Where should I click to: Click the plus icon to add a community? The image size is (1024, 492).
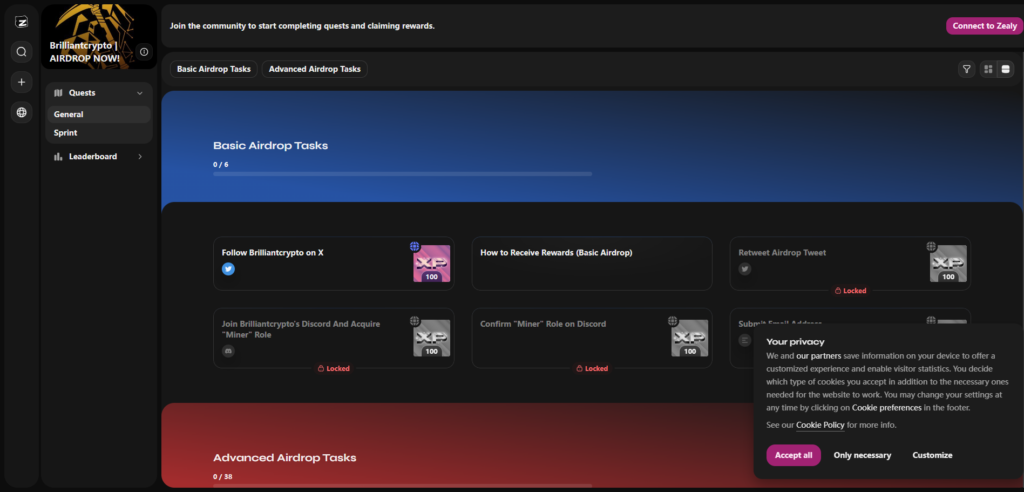(x=22, y=82)
